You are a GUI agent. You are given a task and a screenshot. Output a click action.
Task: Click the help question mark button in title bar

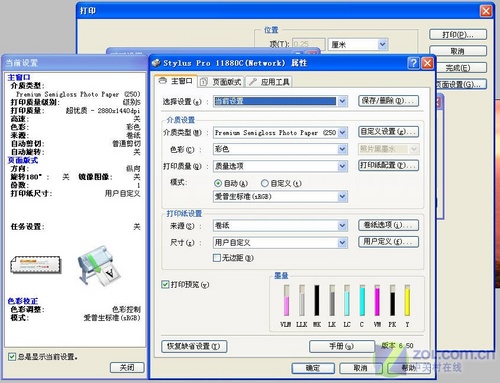[x=413, y=63]
